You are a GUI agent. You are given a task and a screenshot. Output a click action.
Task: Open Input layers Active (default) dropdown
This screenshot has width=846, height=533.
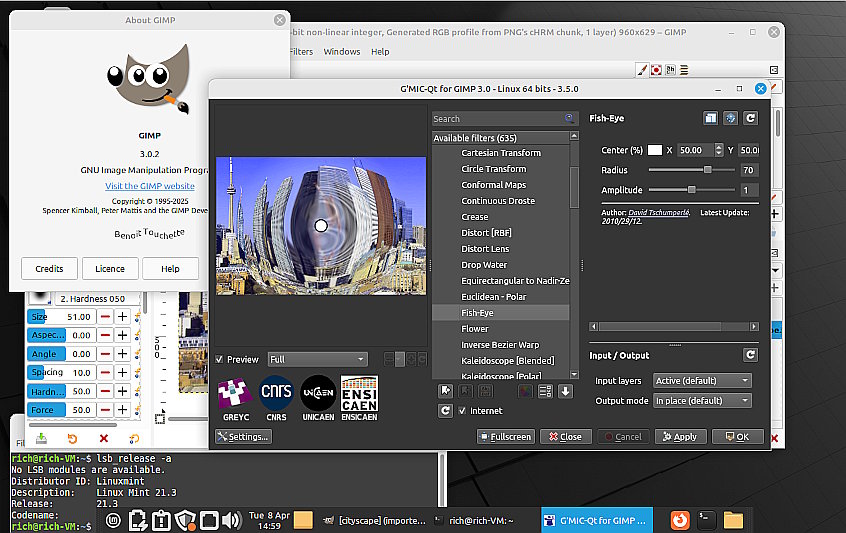point(702,381)
